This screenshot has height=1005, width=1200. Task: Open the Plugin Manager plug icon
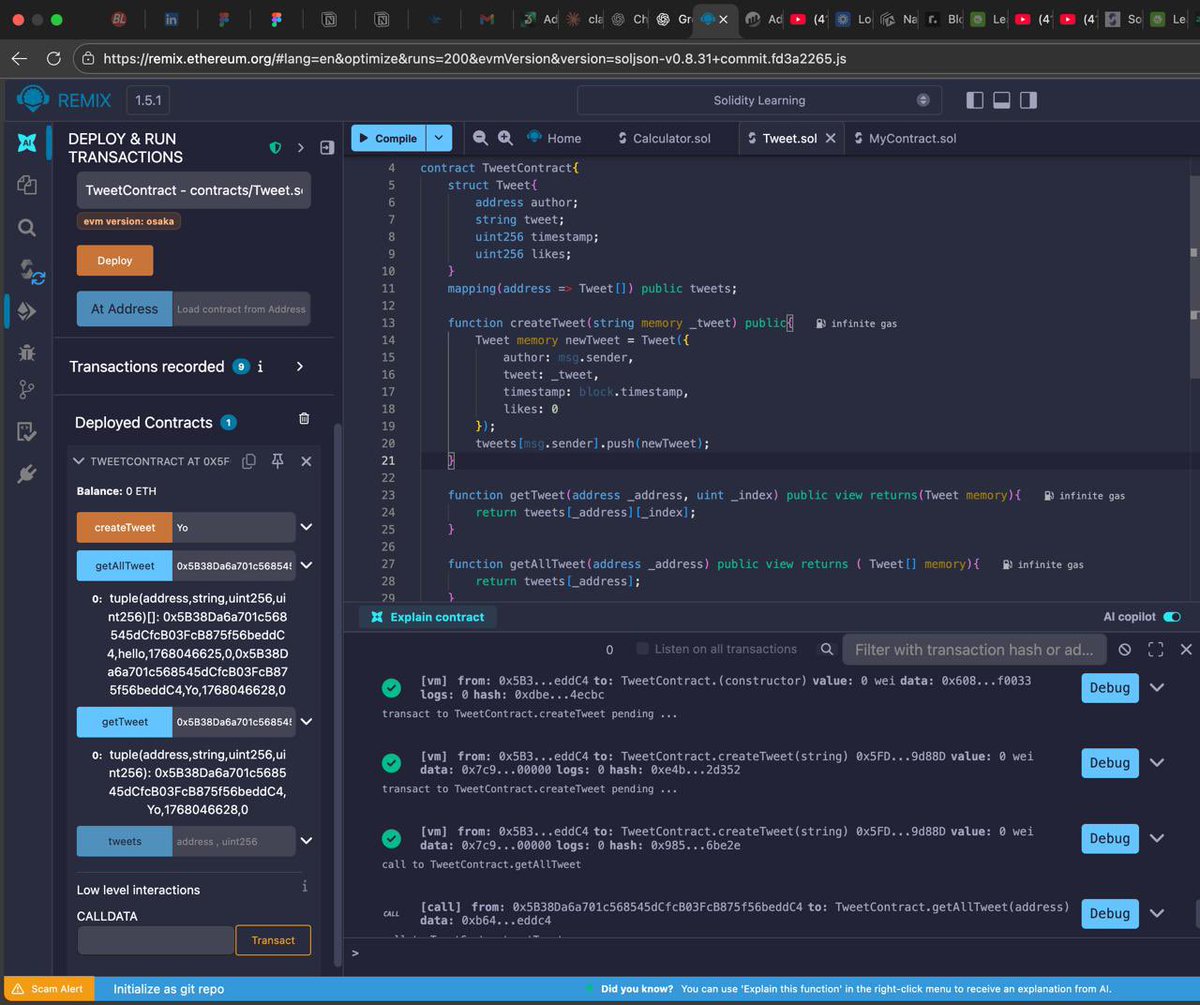pos(27,474)
